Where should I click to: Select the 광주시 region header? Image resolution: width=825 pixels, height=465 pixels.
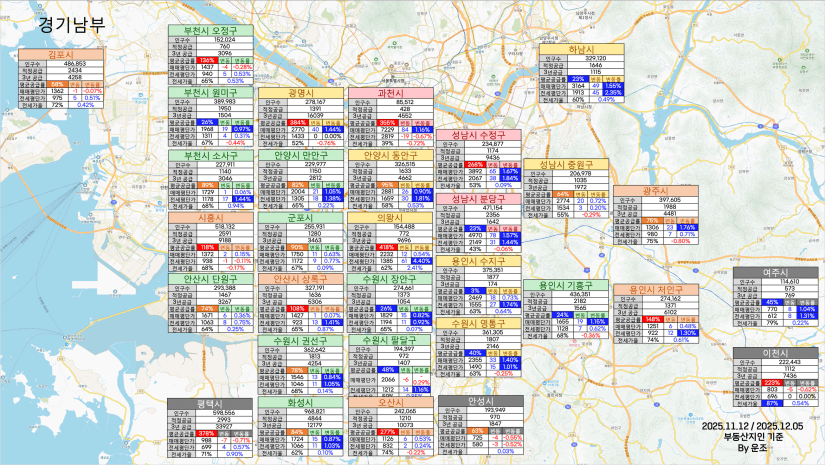pyautogui.click(x=656, y=189)
